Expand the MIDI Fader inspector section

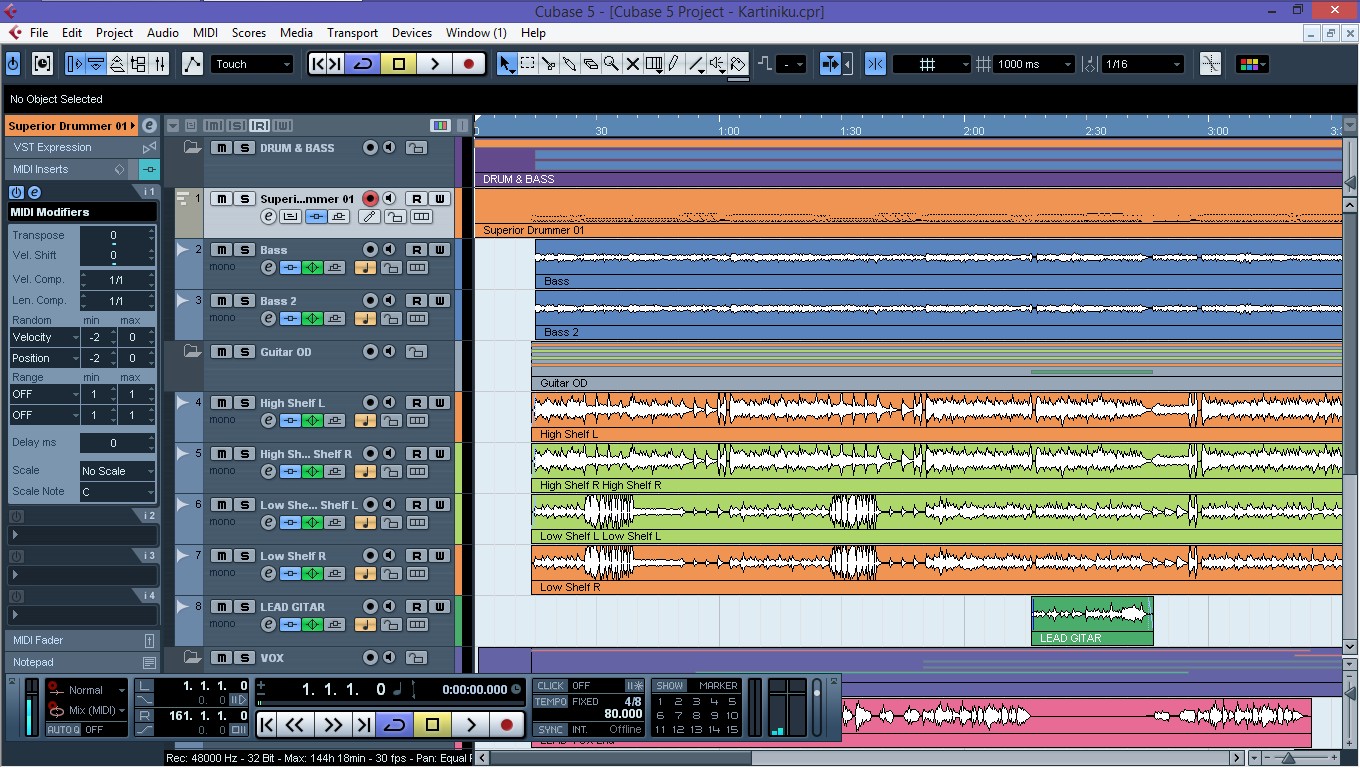click(82, 641)
